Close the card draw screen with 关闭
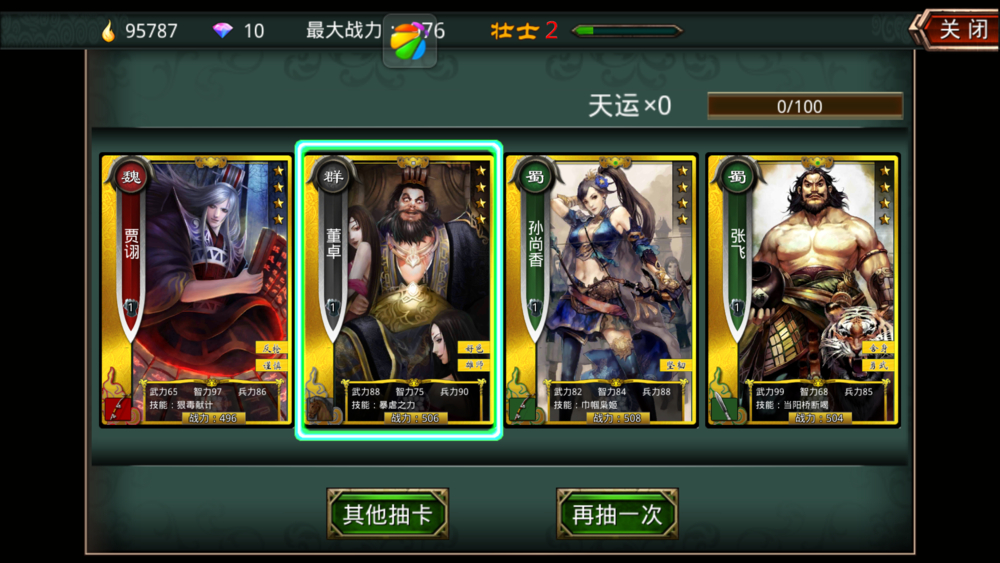Viewport: 1000px width, 563px height. [955, 29]
